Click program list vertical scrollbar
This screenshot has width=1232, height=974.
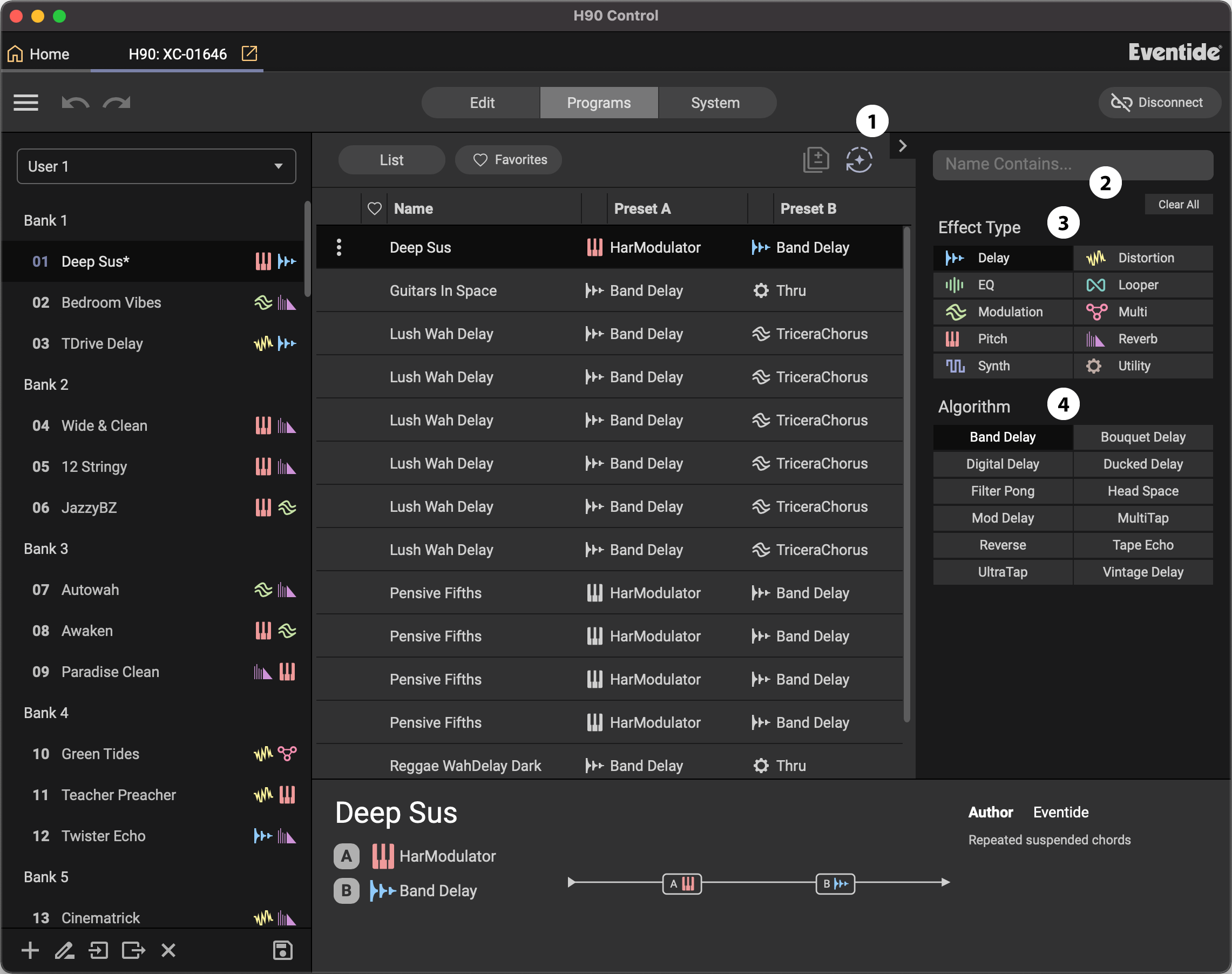click(307, 249)
